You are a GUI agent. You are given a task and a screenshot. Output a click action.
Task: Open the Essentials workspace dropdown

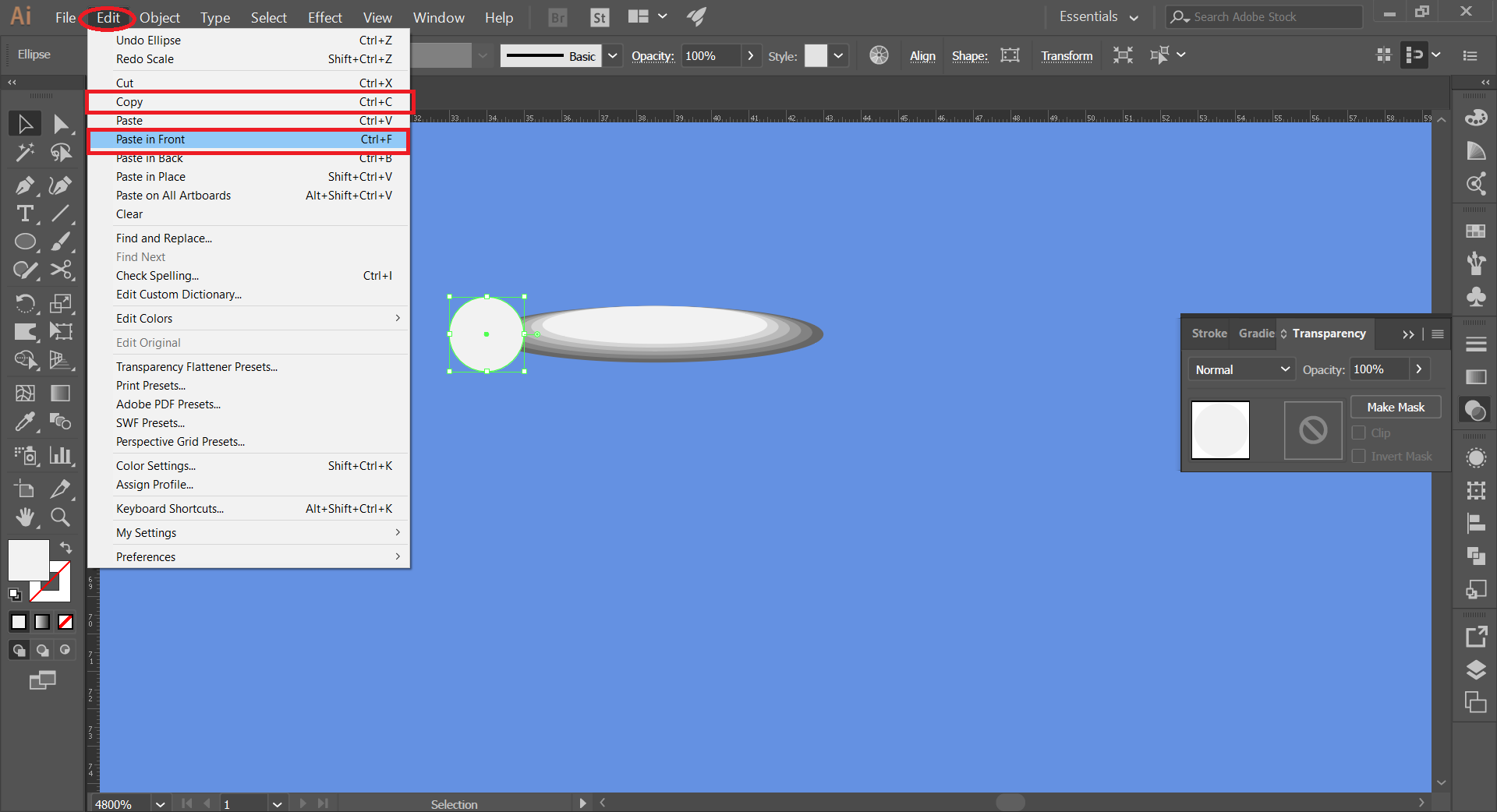pyautogui.click(x=1099, y=17)
